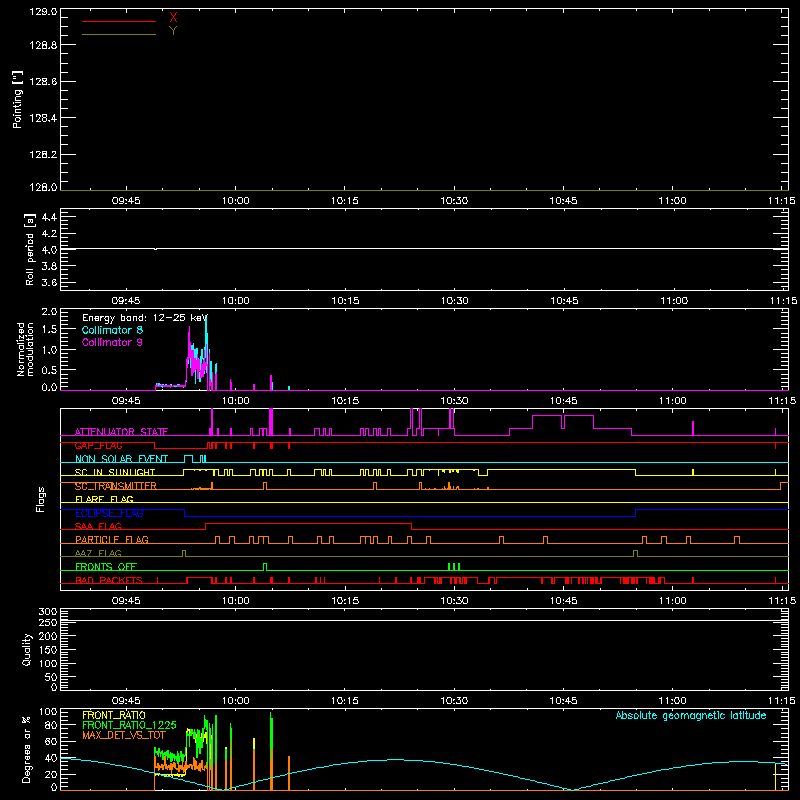This screenshot has height=800, width=800.
Task: Click the 10:00 time label under Pointing plot
Action: (235, 201)
